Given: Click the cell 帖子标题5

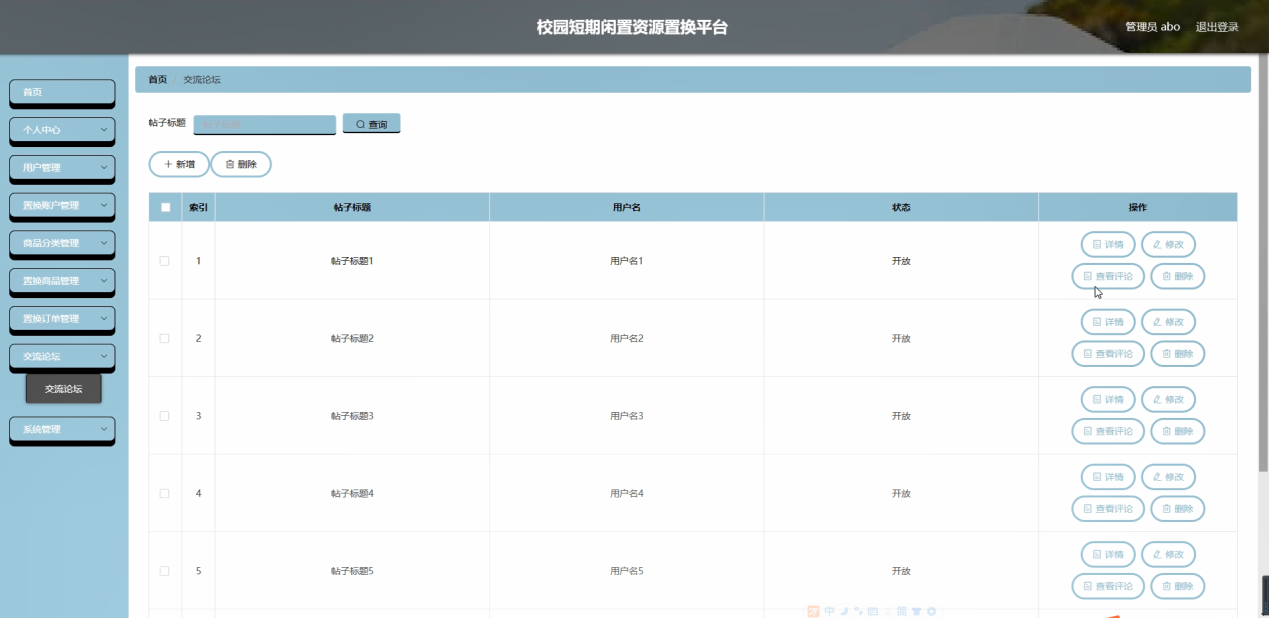Looking at the screenshot, I should 352,571.
